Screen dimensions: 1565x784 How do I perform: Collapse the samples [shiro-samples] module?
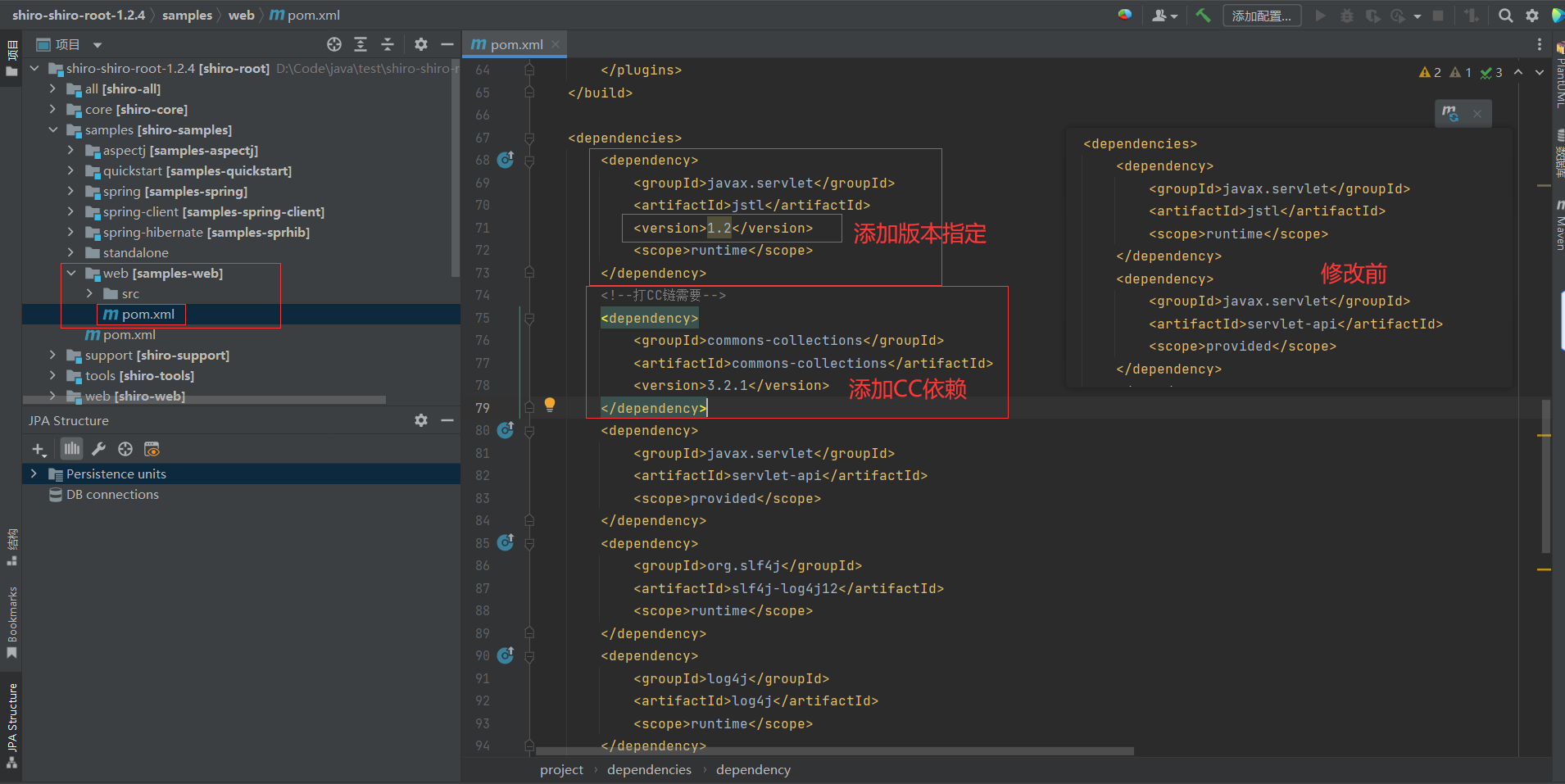click(x=52, y=129)
